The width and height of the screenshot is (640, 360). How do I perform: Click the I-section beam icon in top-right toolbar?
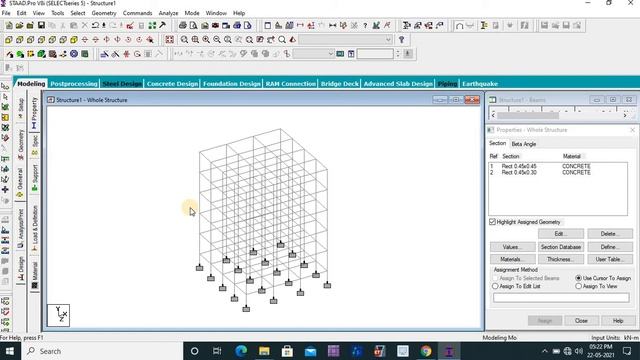484,25
